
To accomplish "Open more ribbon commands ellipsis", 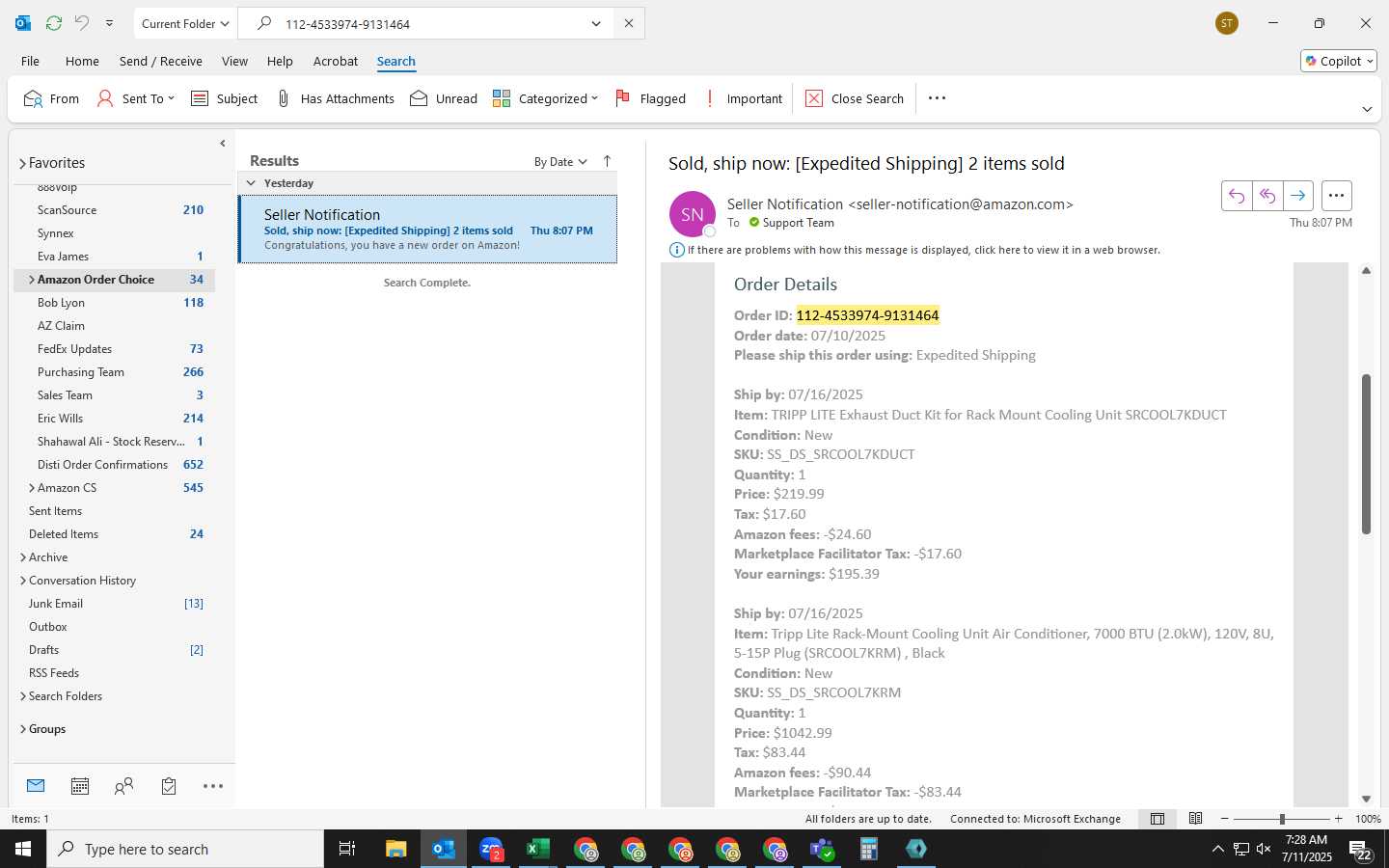I will tap(937, 98).
